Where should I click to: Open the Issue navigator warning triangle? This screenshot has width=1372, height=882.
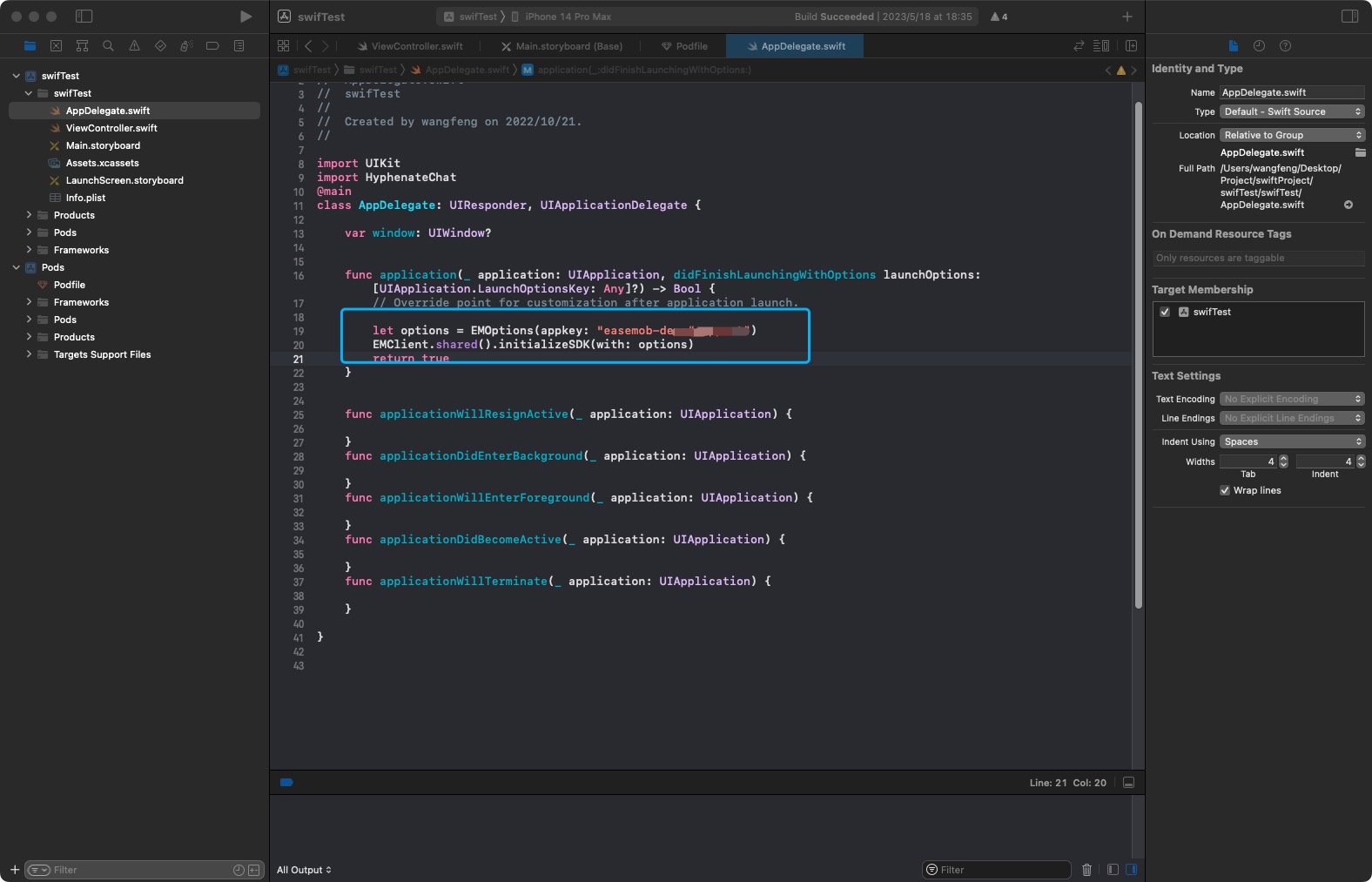[134, 46]
